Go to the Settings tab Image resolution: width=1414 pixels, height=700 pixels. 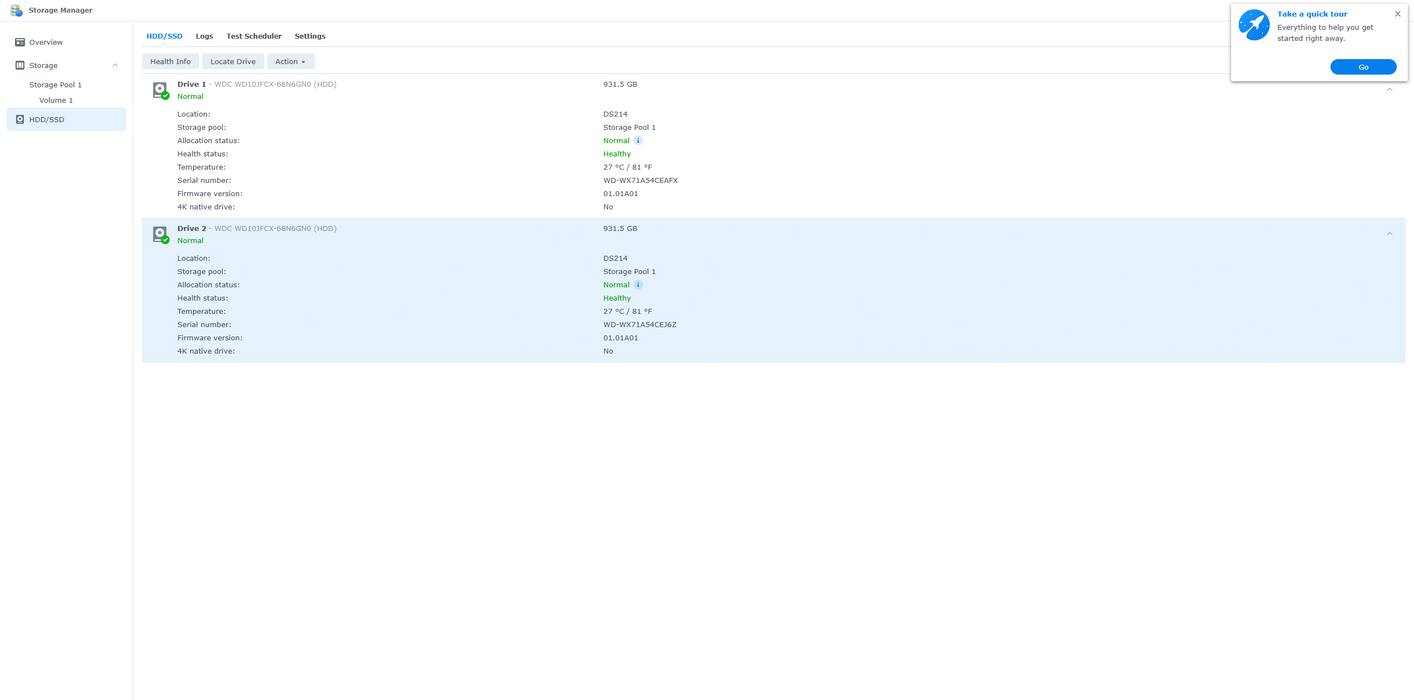(x=310, y=36)
